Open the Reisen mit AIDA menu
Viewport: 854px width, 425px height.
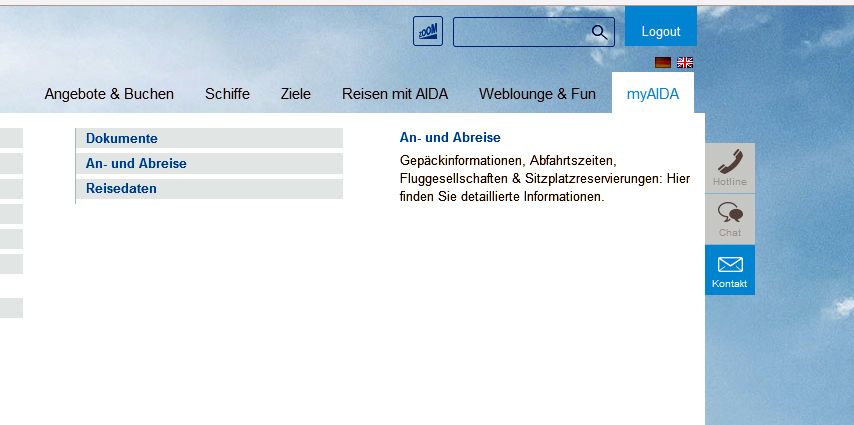click(394, 94)
